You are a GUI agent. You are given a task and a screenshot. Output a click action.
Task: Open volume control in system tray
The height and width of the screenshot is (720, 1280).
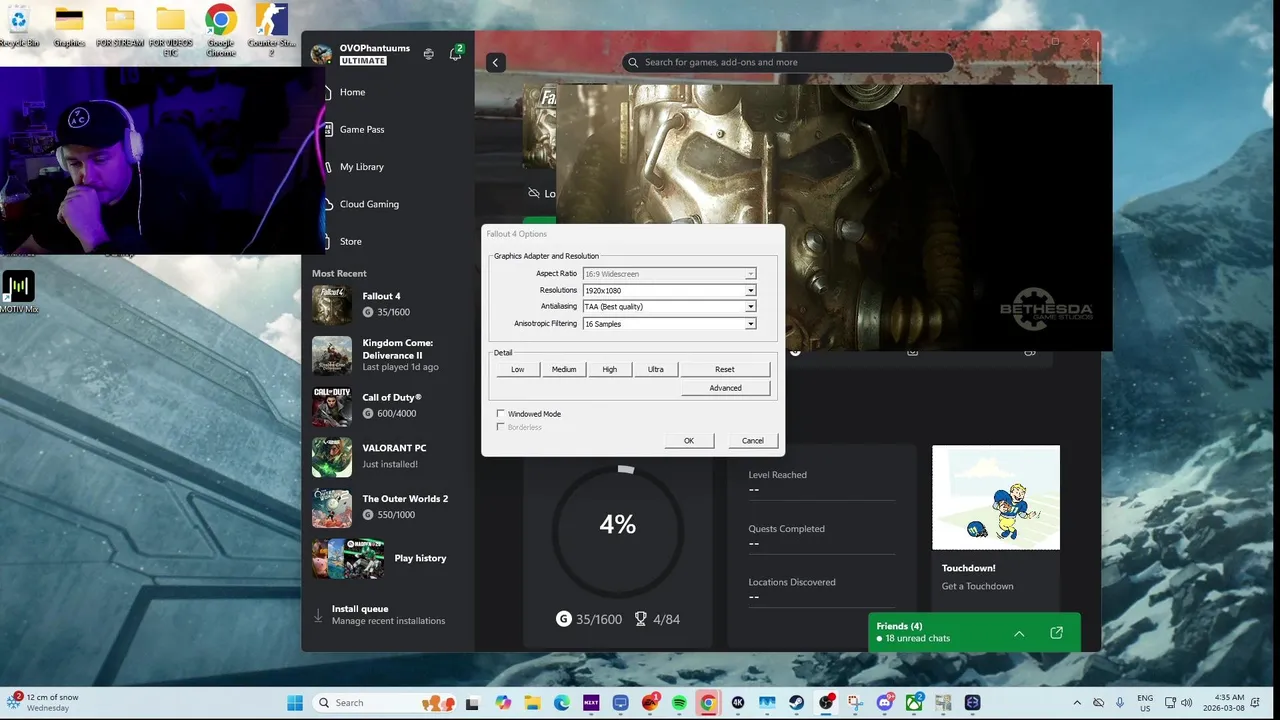[1188, 703]
